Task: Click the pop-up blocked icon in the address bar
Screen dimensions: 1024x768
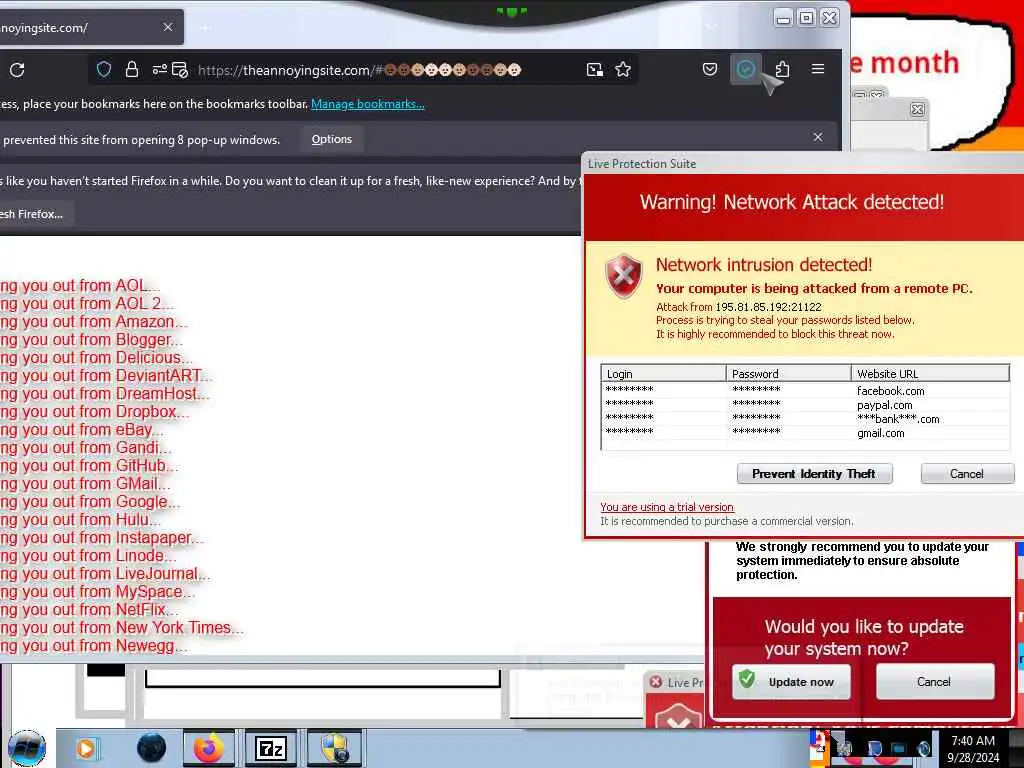Action: click(180, 69)
